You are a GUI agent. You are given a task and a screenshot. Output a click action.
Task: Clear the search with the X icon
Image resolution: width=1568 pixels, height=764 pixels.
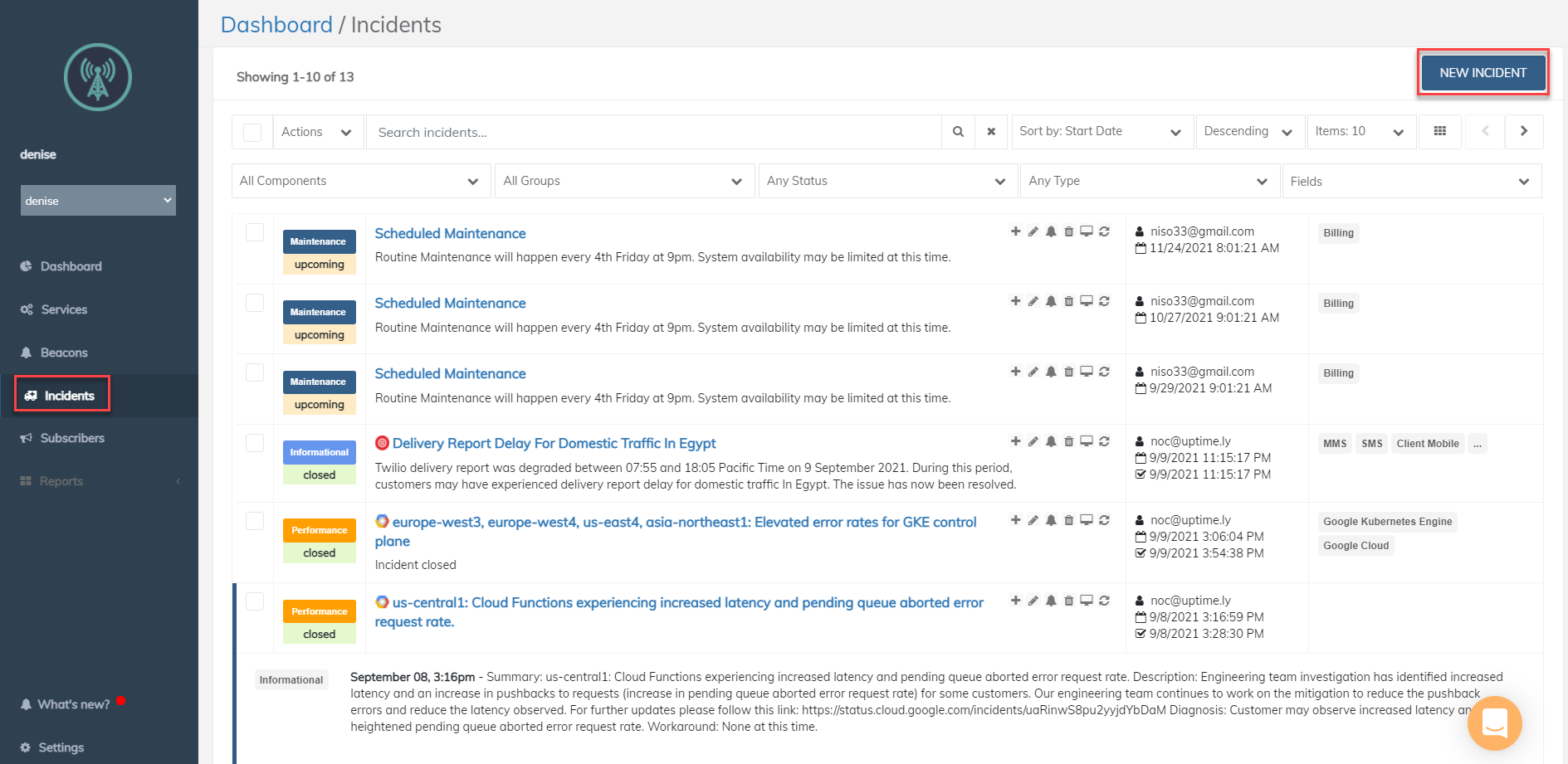tap(991, 132)
